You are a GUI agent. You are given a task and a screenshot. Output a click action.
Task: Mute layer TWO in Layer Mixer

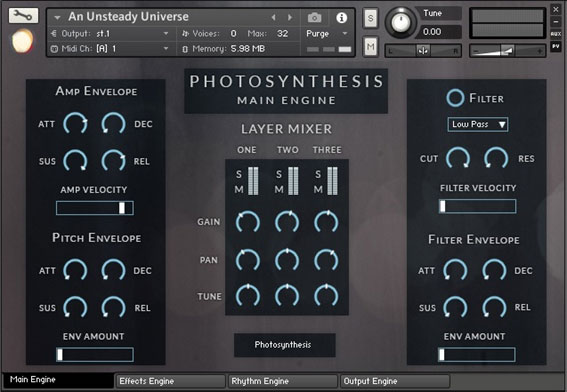[279, 189]
